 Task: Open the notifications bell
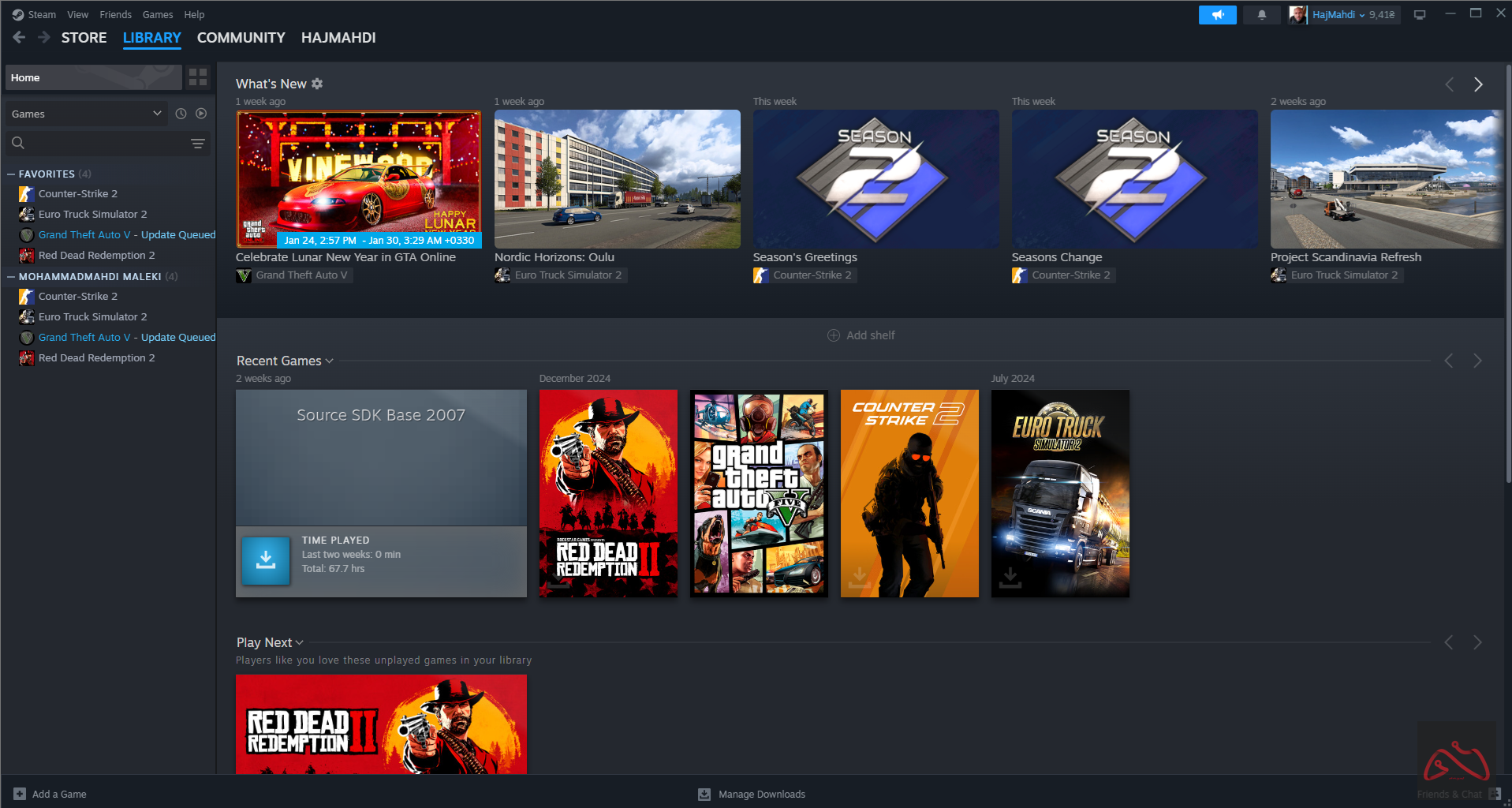(x=1261, y=15)
